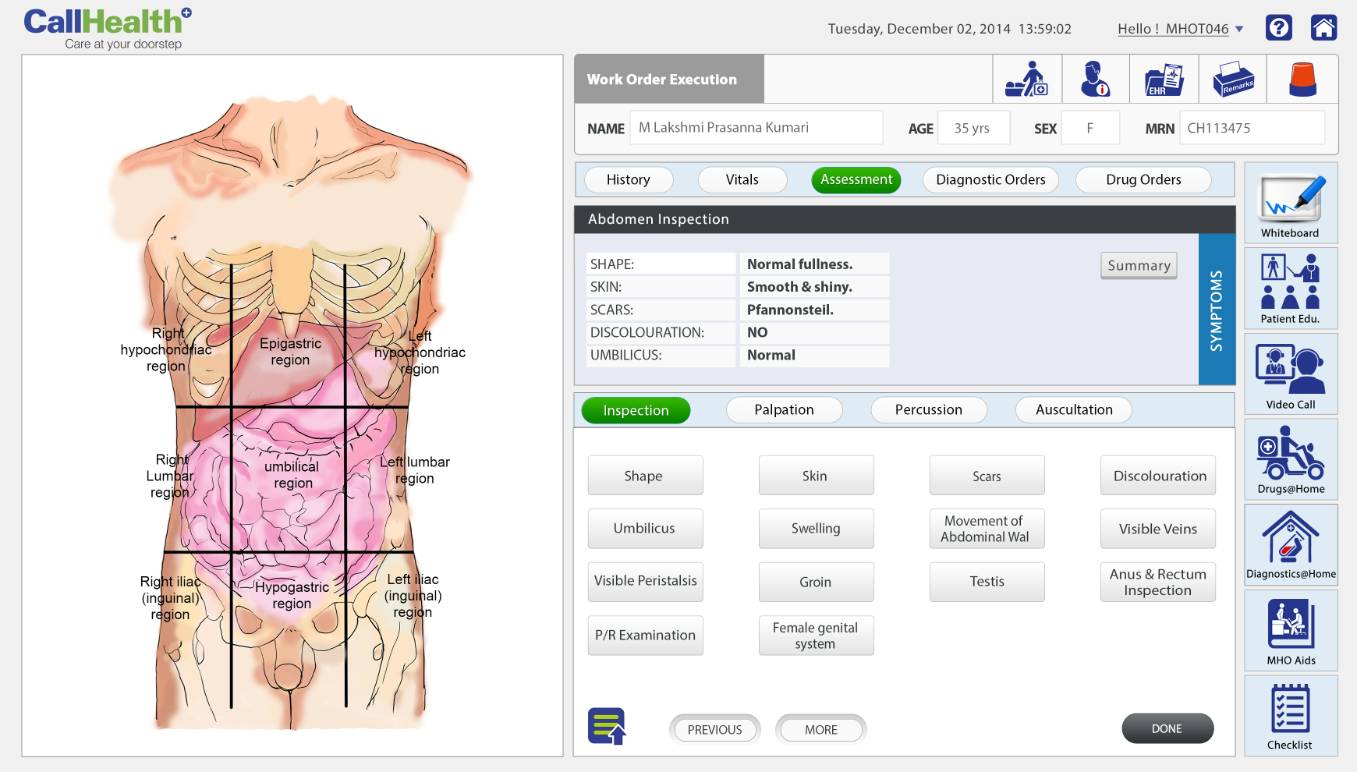Click the CallHealth logo
Viewport: 1357px width, 772px height.
(108, 28)
